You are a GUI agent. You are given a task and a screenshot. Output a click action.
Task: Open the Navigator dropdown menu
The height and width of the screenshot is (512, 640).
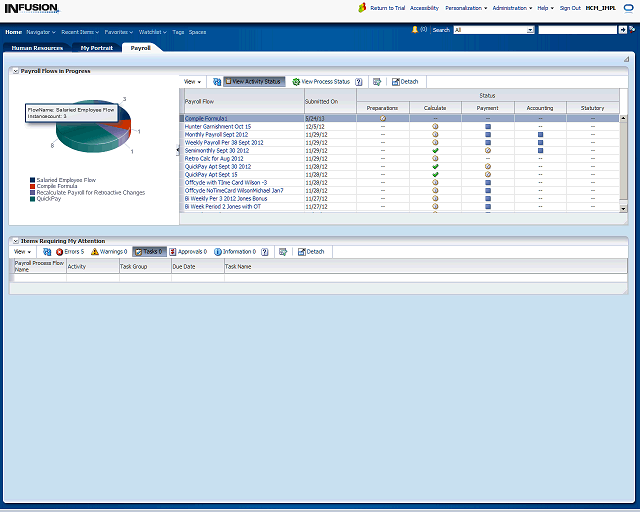(41, 32)
